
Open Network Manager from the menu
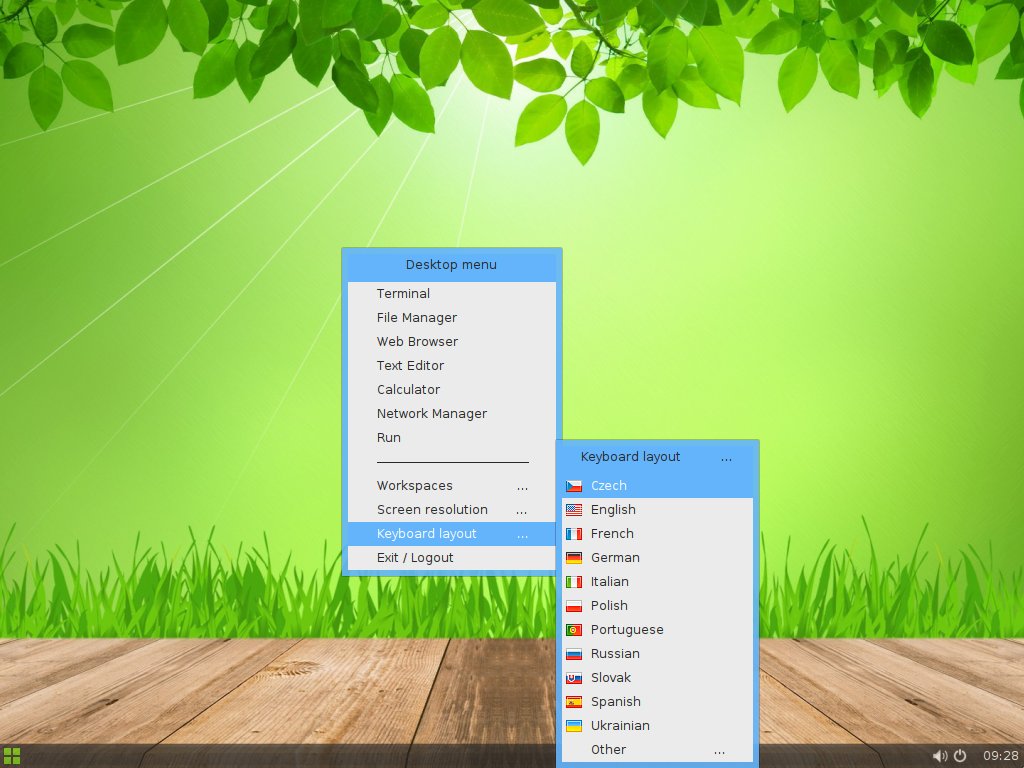(x=431, y=414)
